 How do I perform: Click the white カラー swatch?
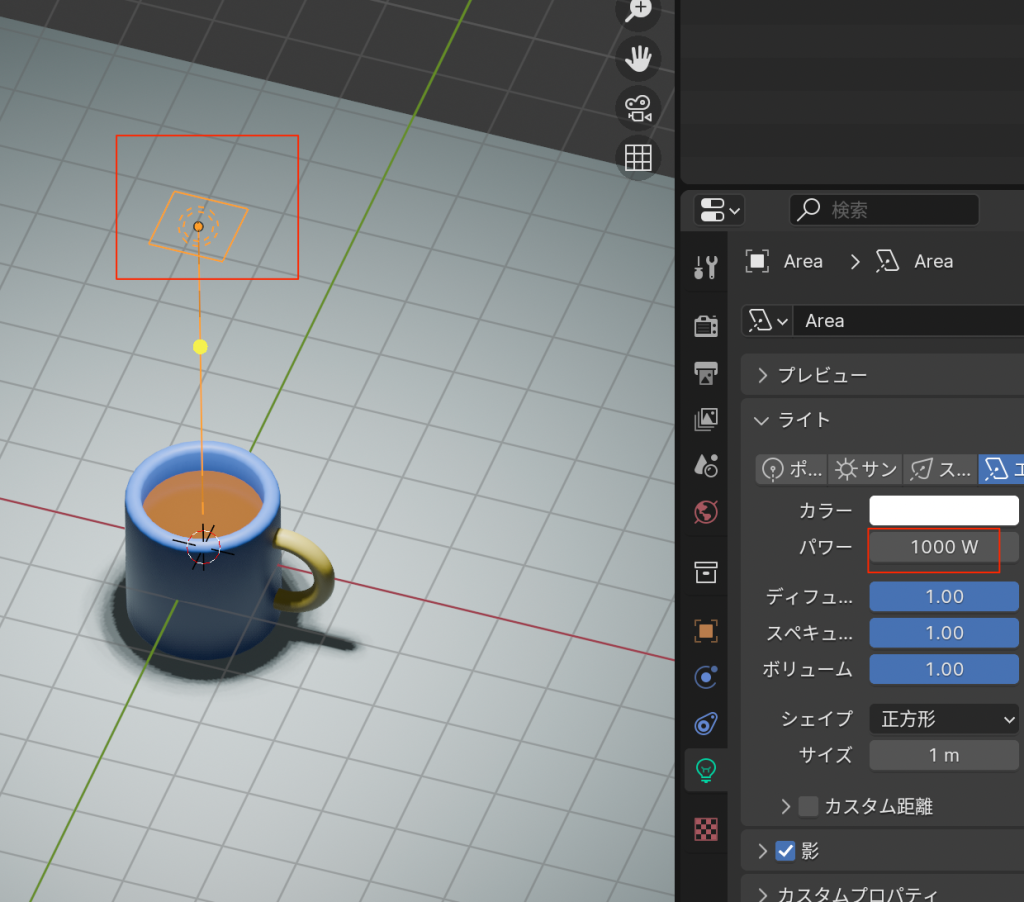[x=943, y=511]
